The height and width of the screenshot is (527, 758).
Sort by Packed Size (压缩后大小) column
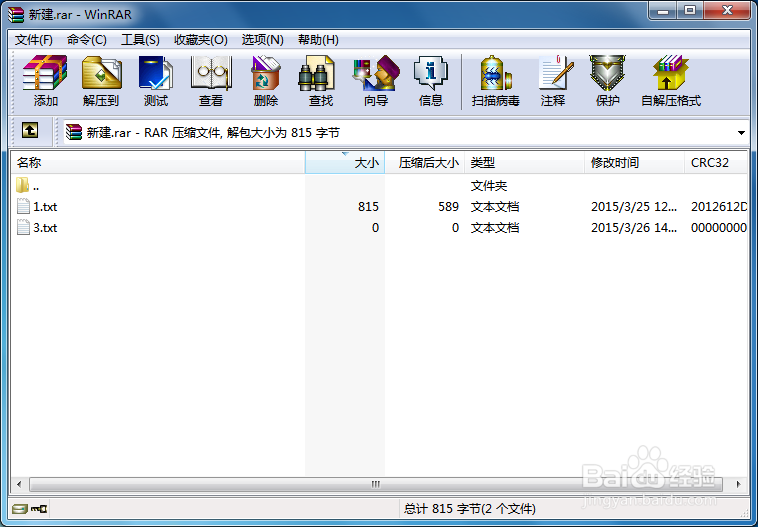click(425, 162)
